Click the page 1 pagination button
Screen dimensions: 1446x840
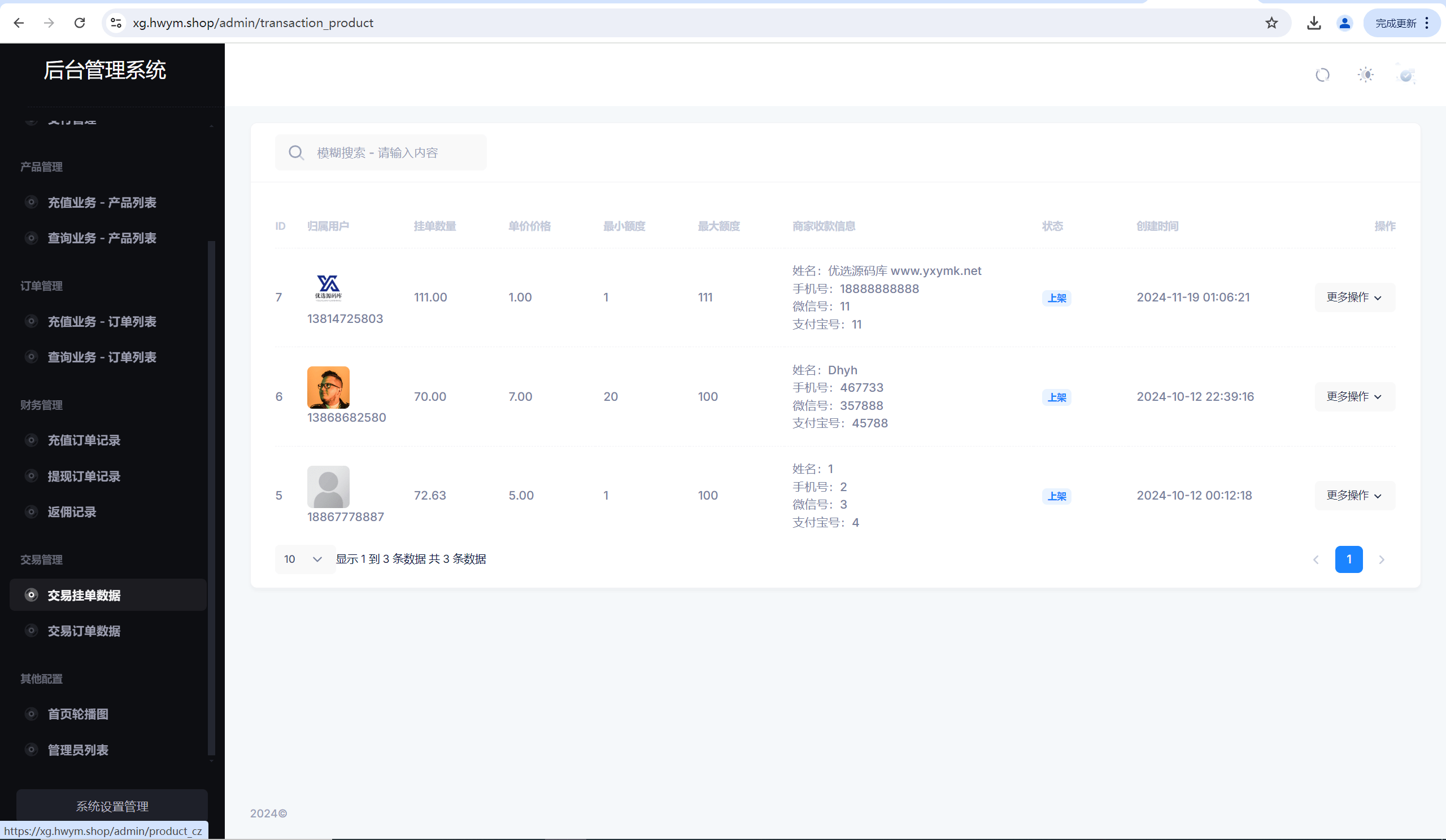[x=1348, y=559]
